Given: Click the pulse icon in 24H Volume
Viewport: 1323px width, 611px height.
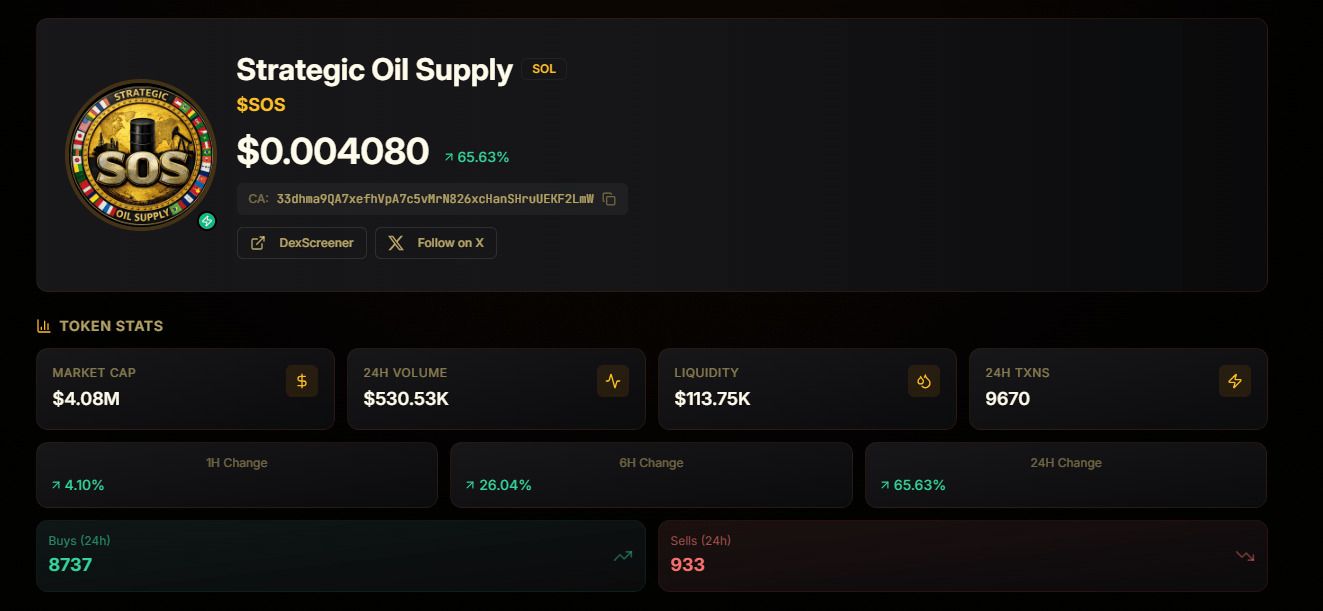Looking at the screenshot, I should (x=613, y=381).
